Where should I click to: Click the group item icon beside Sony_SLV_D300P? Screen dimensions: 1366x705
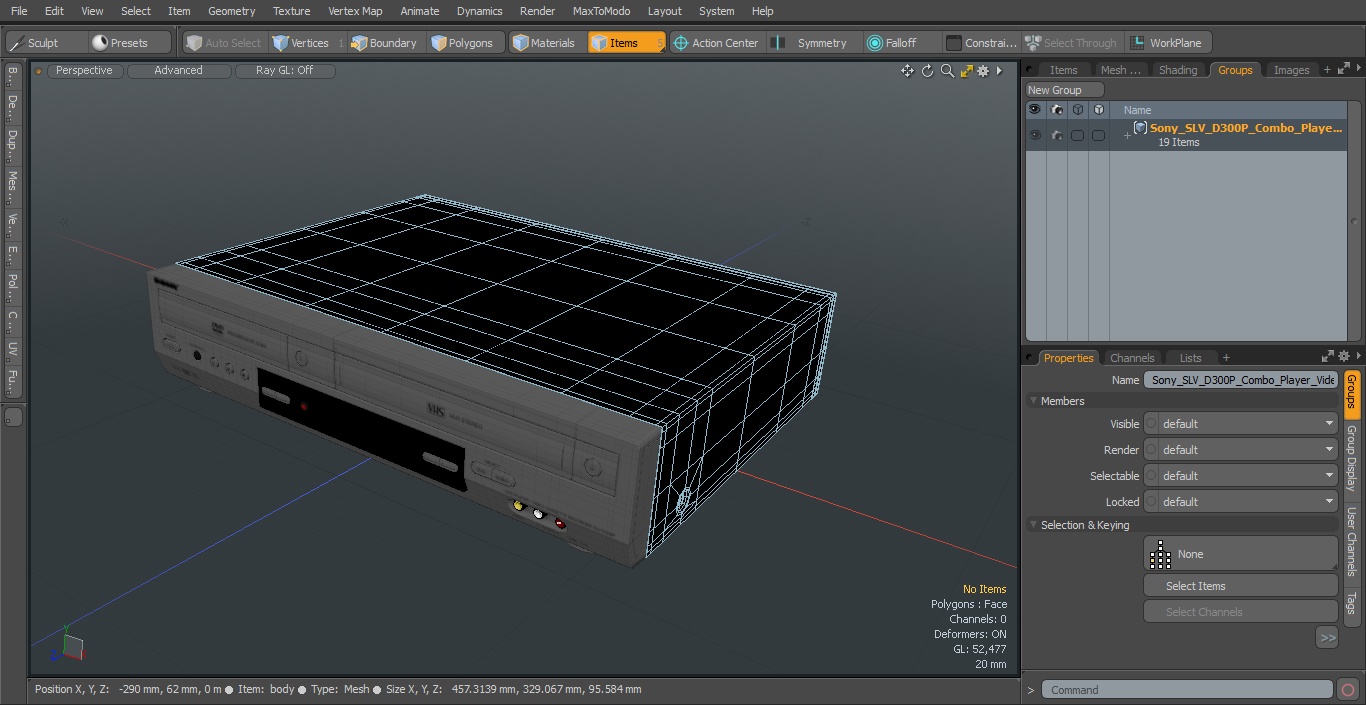1140,128
